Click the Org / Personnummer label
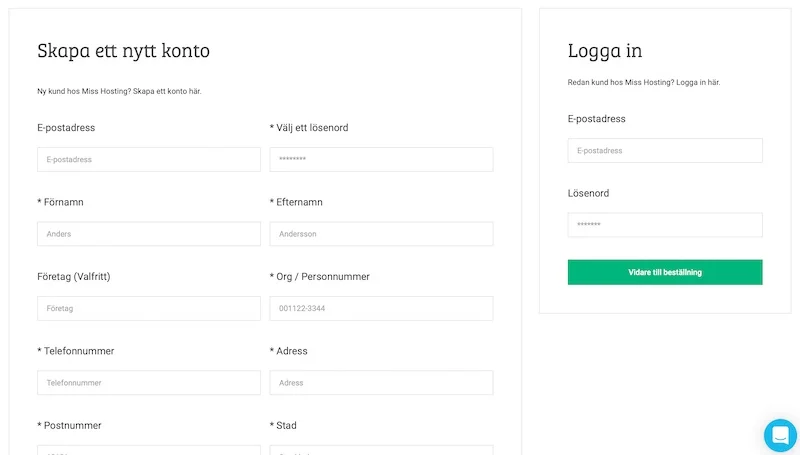Image resolution: width=800 pixels, height=455 pixels. coord(320,276)
